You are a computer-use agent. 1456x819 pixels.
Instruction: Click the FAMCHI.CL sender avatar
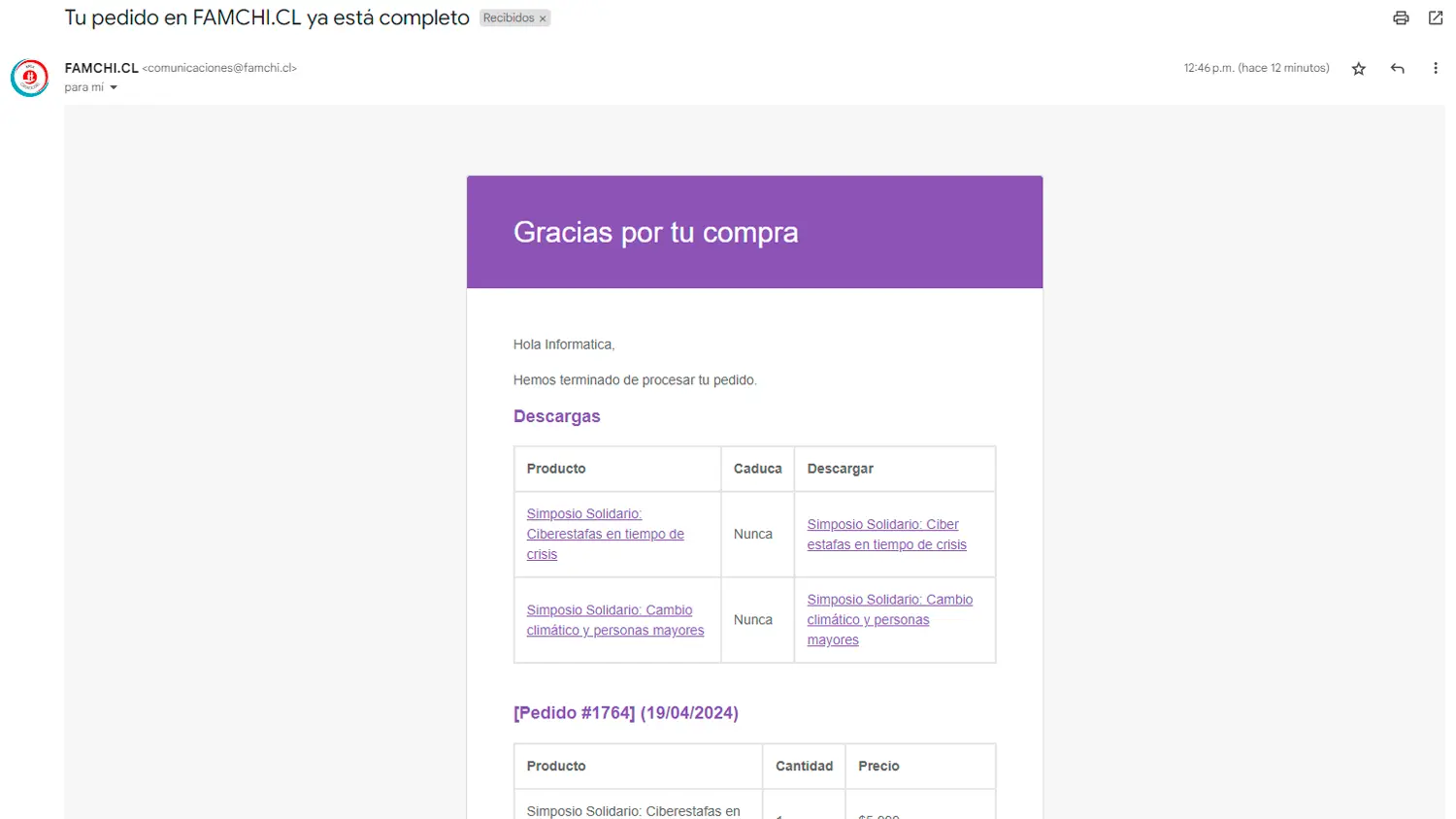tap(29, 78)
